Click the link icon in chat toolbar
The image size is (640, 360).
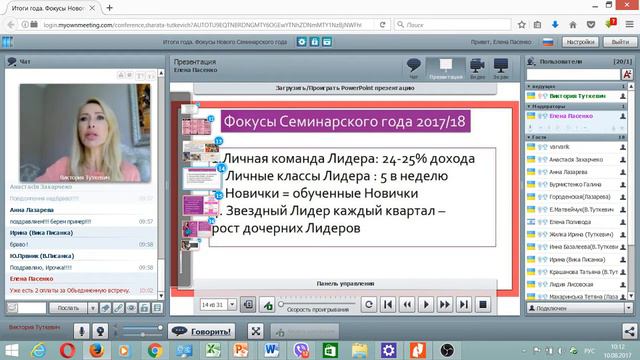[x=118, y=308]
